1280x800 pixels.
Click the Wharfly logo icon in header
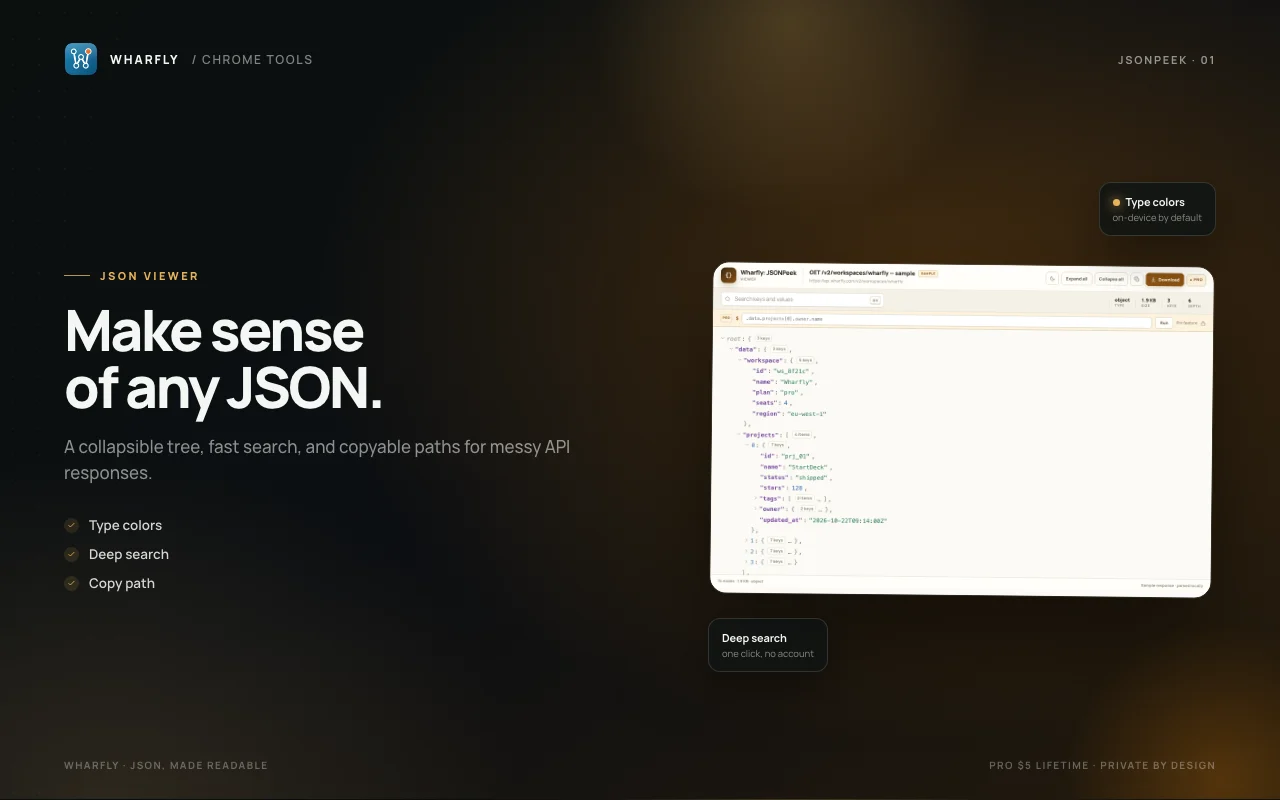81,59
